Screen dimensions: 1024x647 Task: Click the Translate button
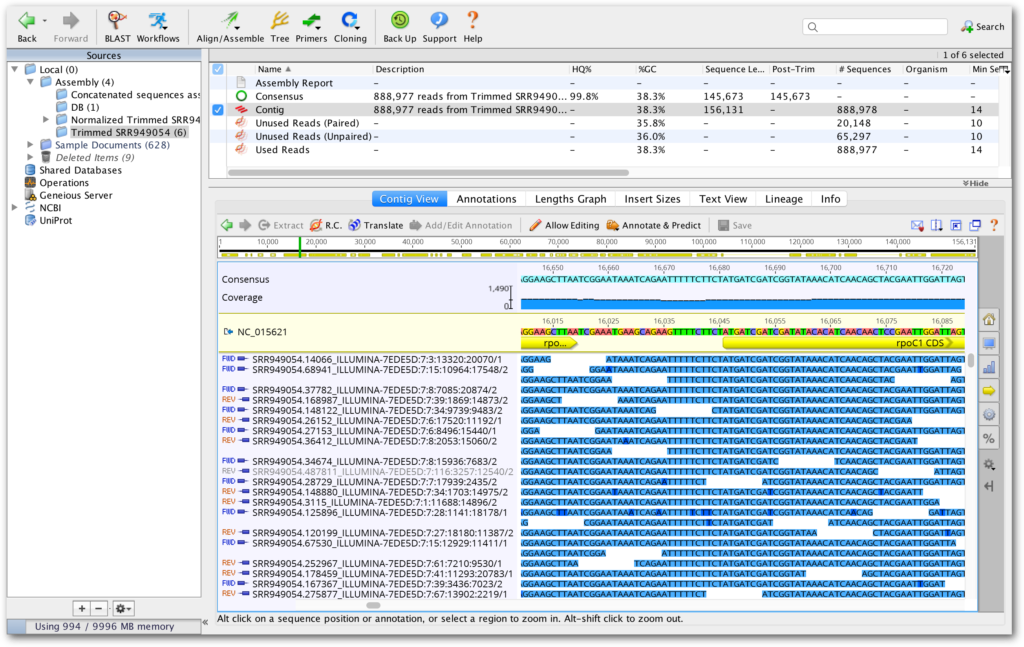pyautogui.click(x=384, y=225)
